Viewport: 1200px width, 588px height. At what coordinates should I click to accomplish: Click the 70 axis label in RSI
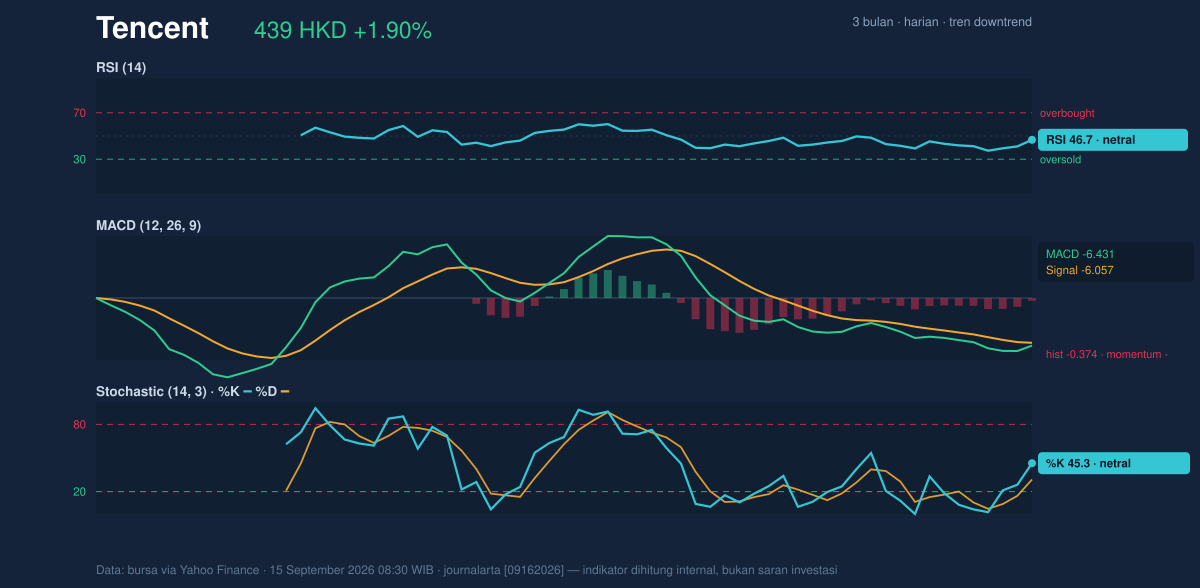pos(79,113)
